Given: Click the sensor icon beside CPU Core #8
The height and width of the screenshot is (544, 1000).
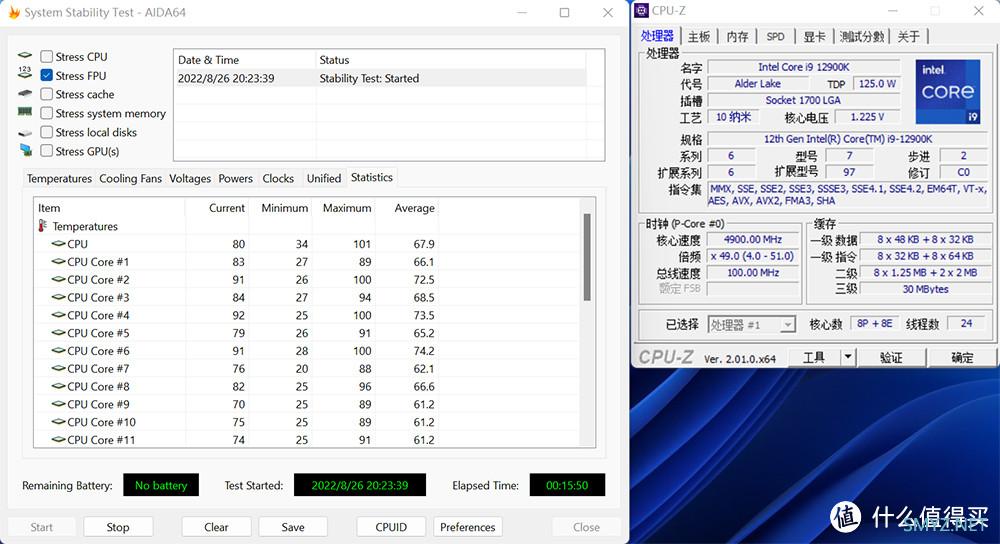Looking at the screenshot, I should pos(58,386).
